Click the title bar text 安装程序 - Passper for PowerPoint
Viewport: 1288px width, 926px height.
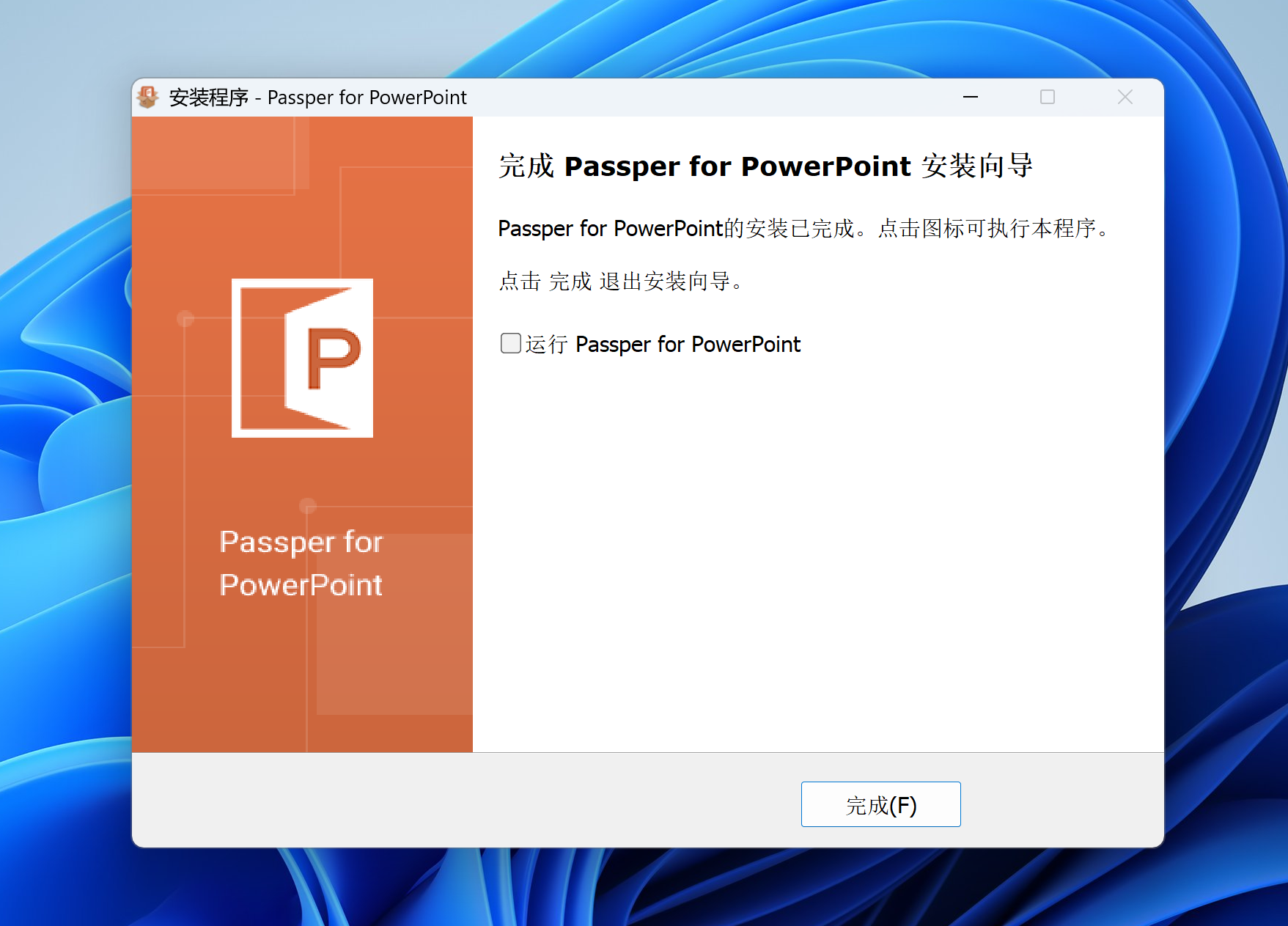point(317,98)
